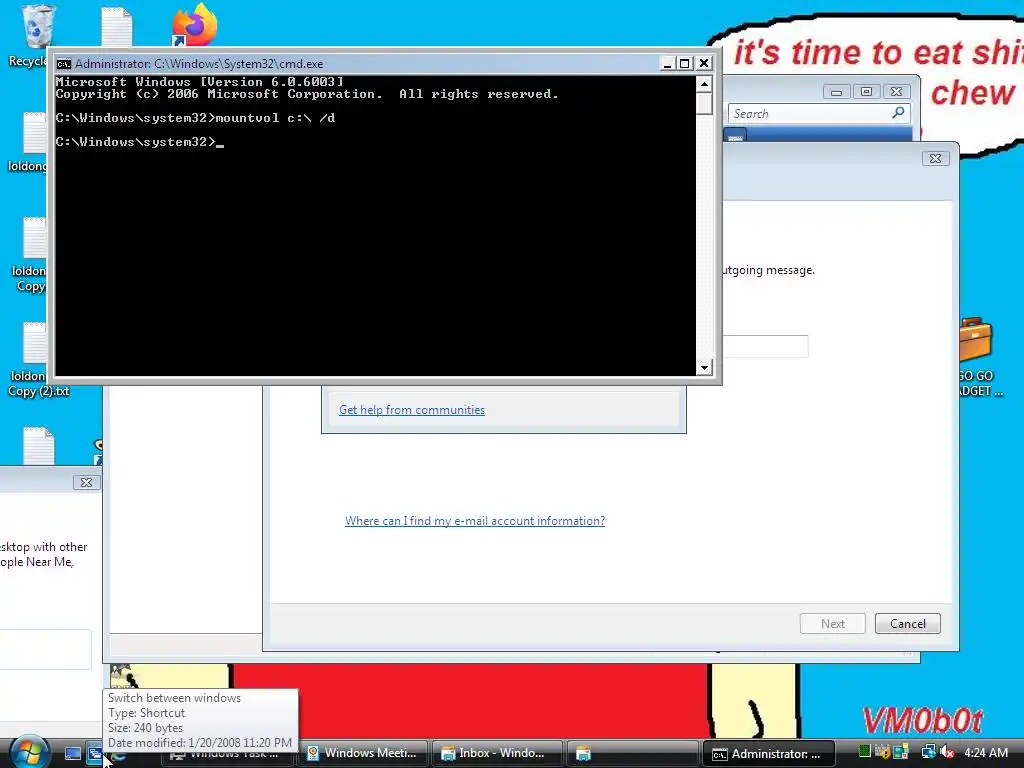This screenshot has width=1024, height=768.
Task: Click the restore button of the background Search window
Action: [x=867, y=92]
